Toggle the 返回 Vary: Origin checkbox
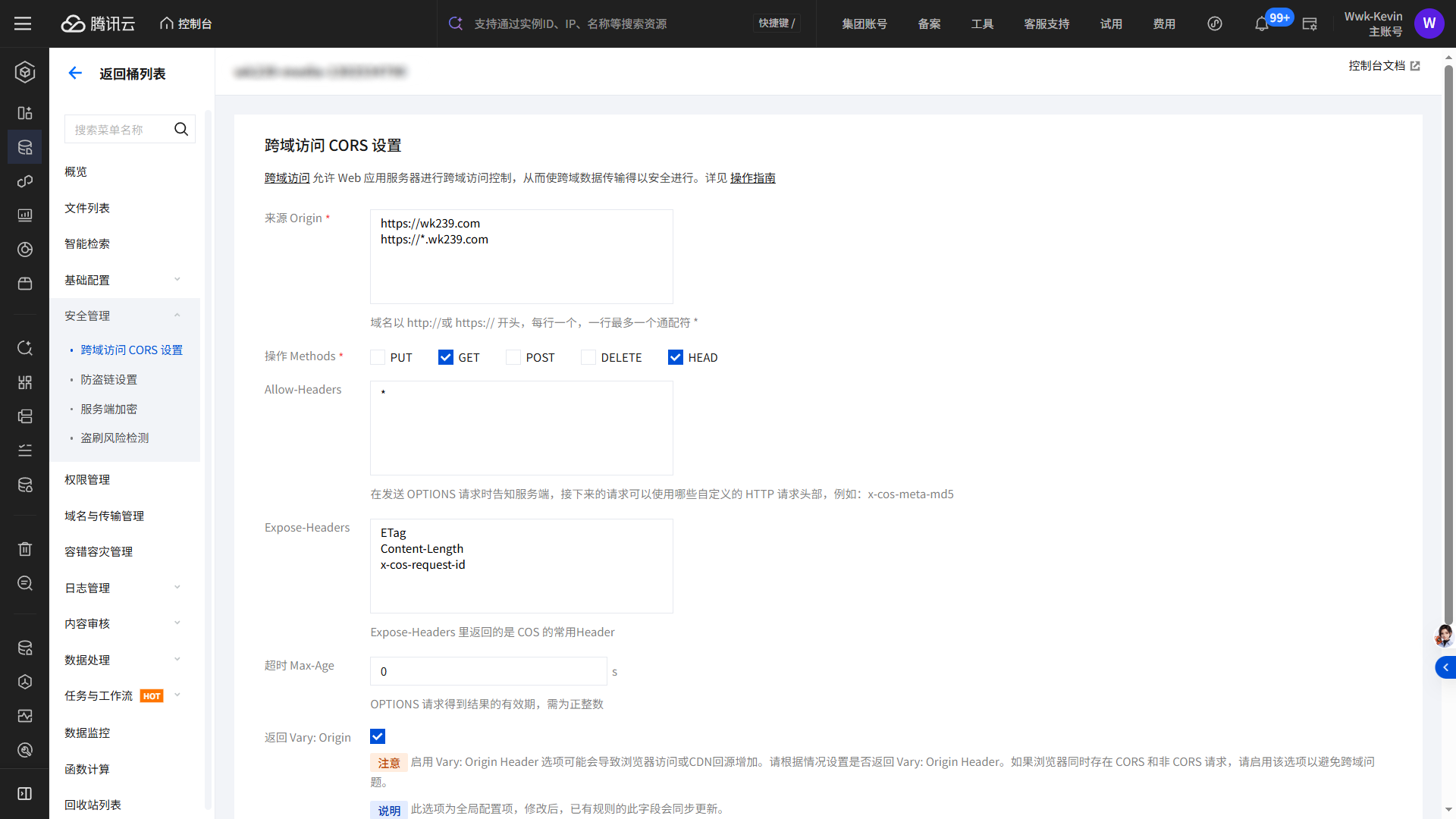This screenshot has width=1456, height=819. 378,736
